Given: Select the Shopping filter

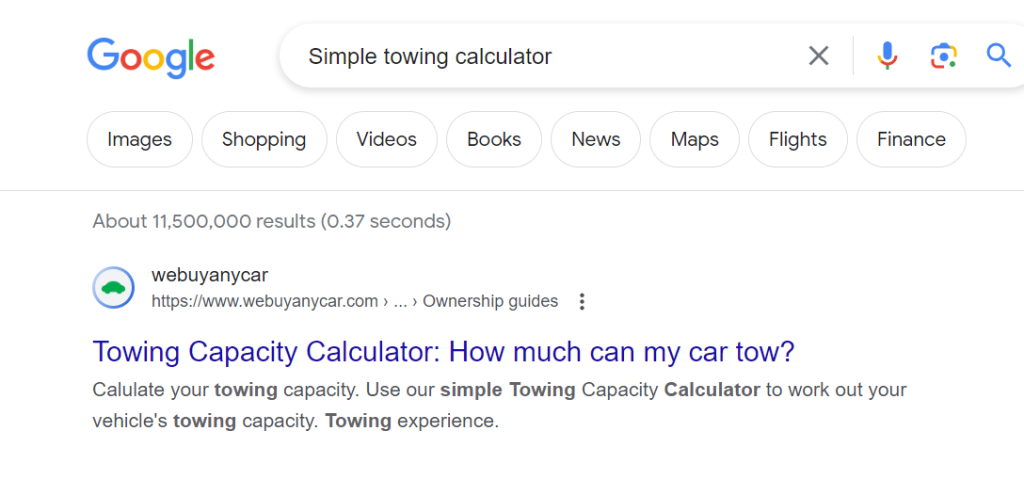Looking at the screenshot, I should click(264, 139).
